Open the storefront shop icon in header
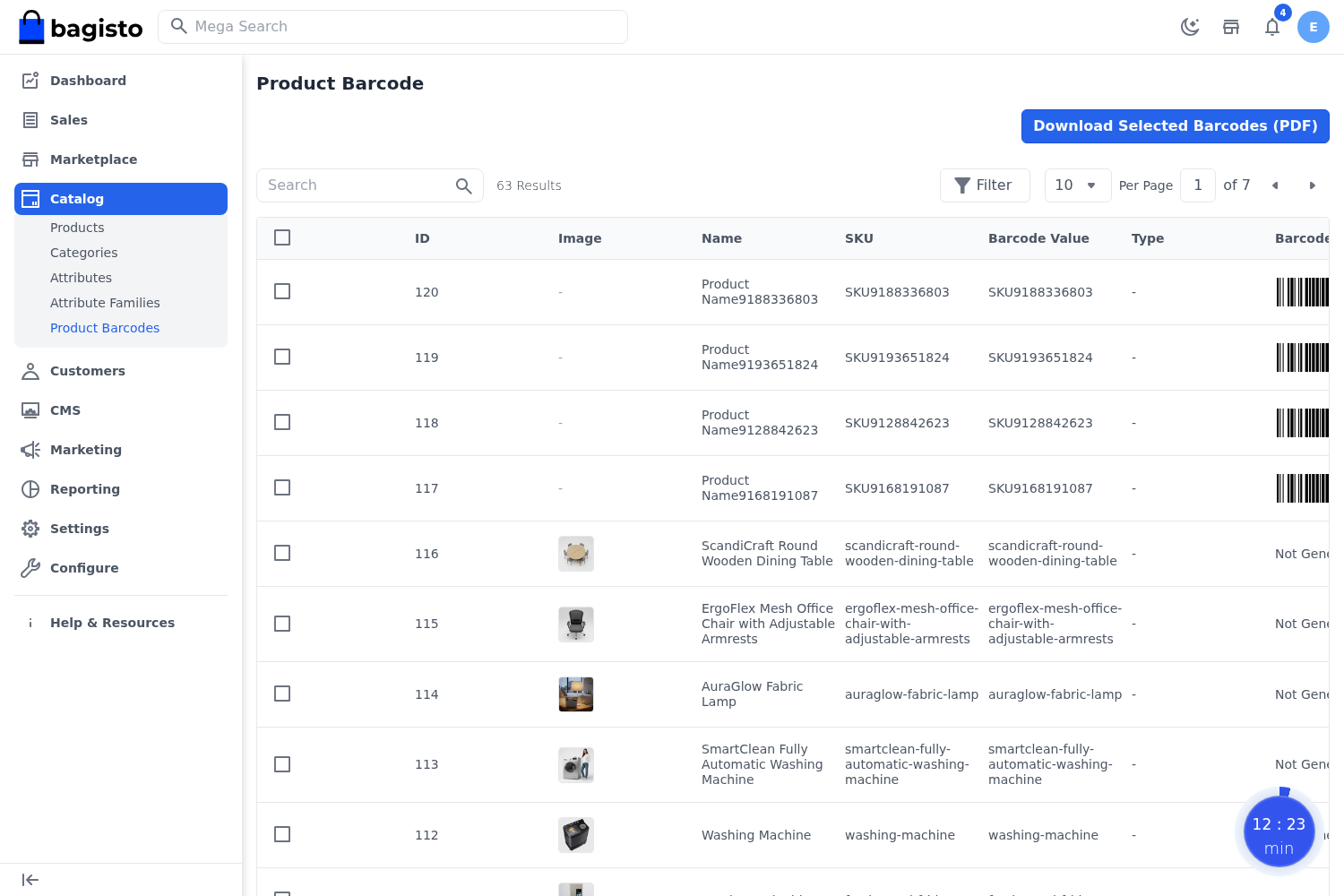This screenshot has width=1344, height=896. pos(1231,27)
